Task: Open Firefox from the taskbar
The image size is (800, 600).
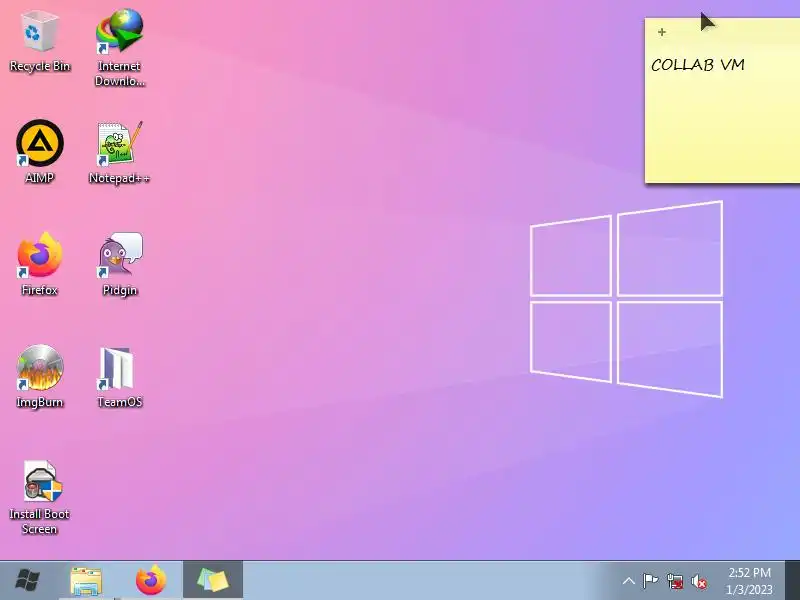Action: (151, 581)
